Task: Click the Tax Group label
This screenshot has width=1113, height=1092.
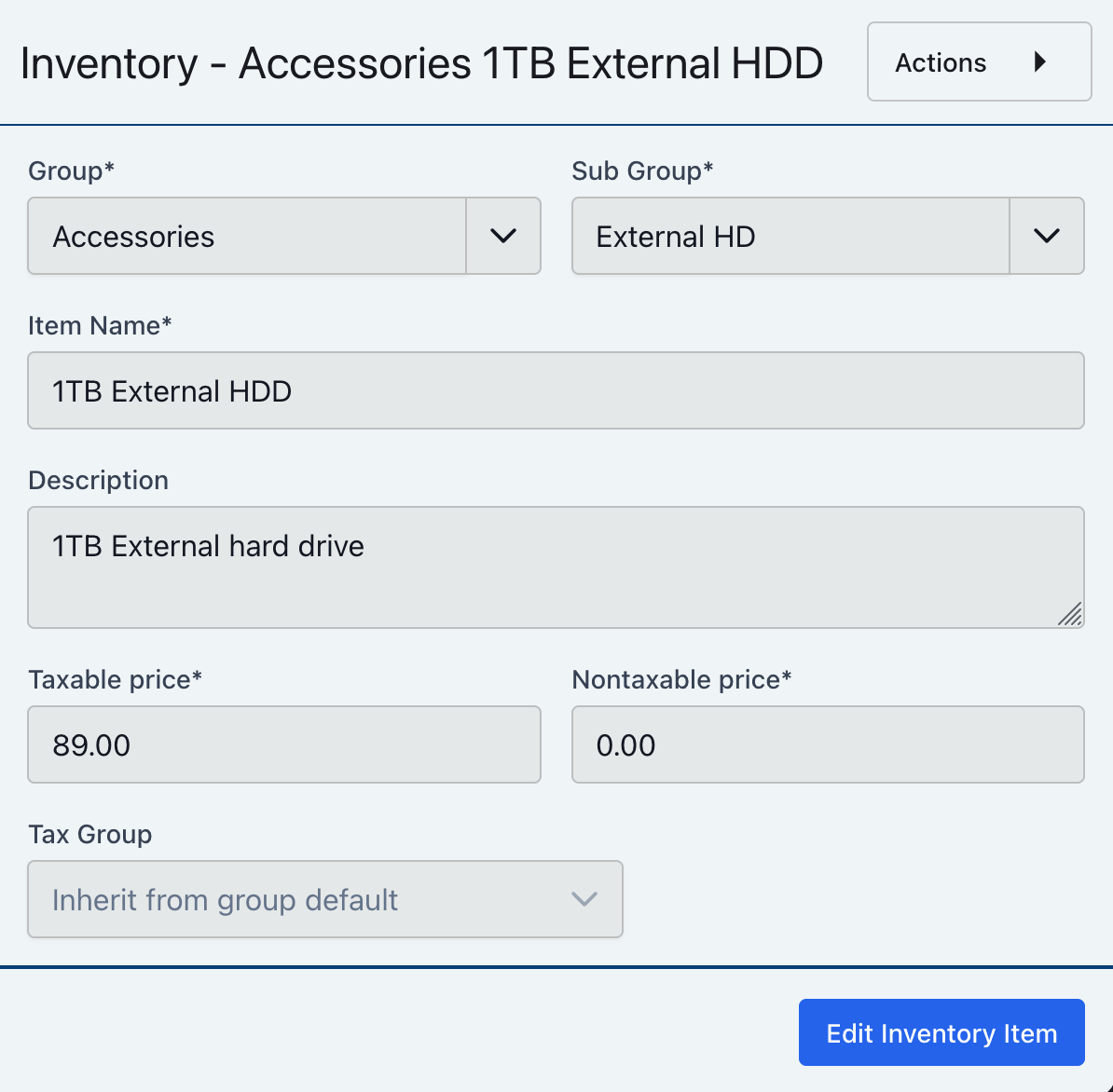Action: tap(90, 835)
